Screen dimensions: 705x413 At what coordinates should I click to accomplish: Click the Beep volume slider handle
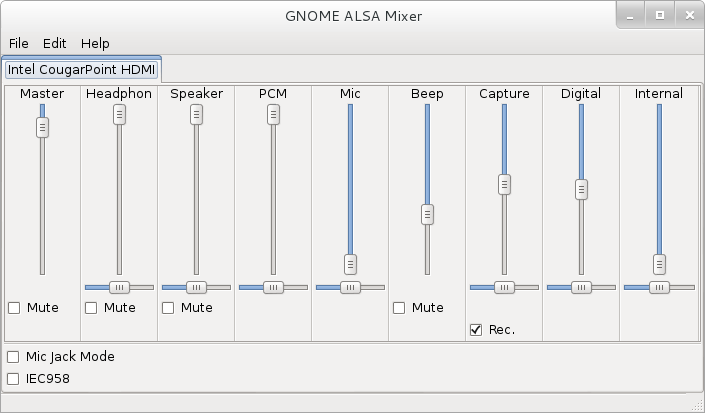[x=427, y=214]
